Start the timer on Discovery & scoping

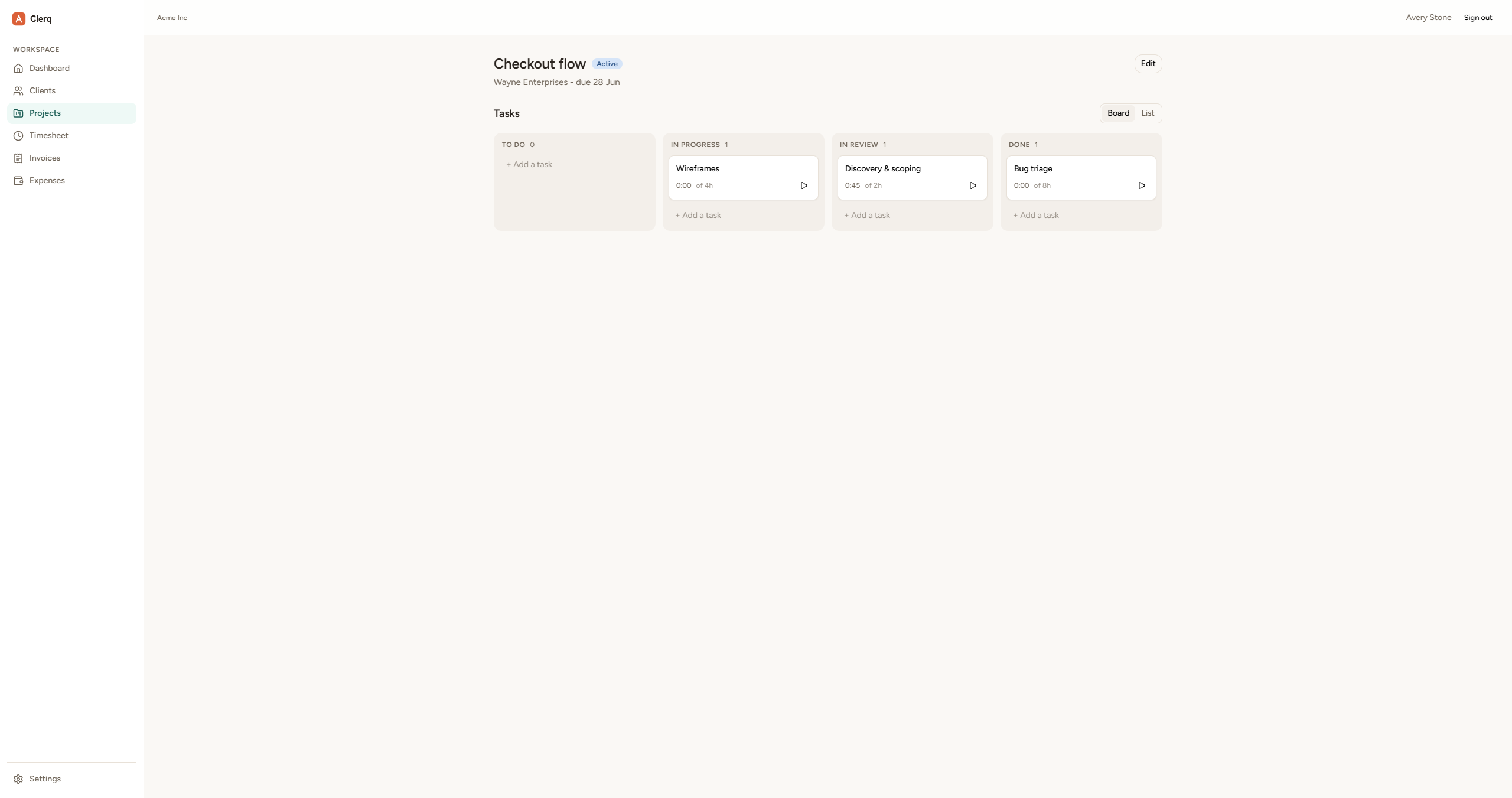973,185
